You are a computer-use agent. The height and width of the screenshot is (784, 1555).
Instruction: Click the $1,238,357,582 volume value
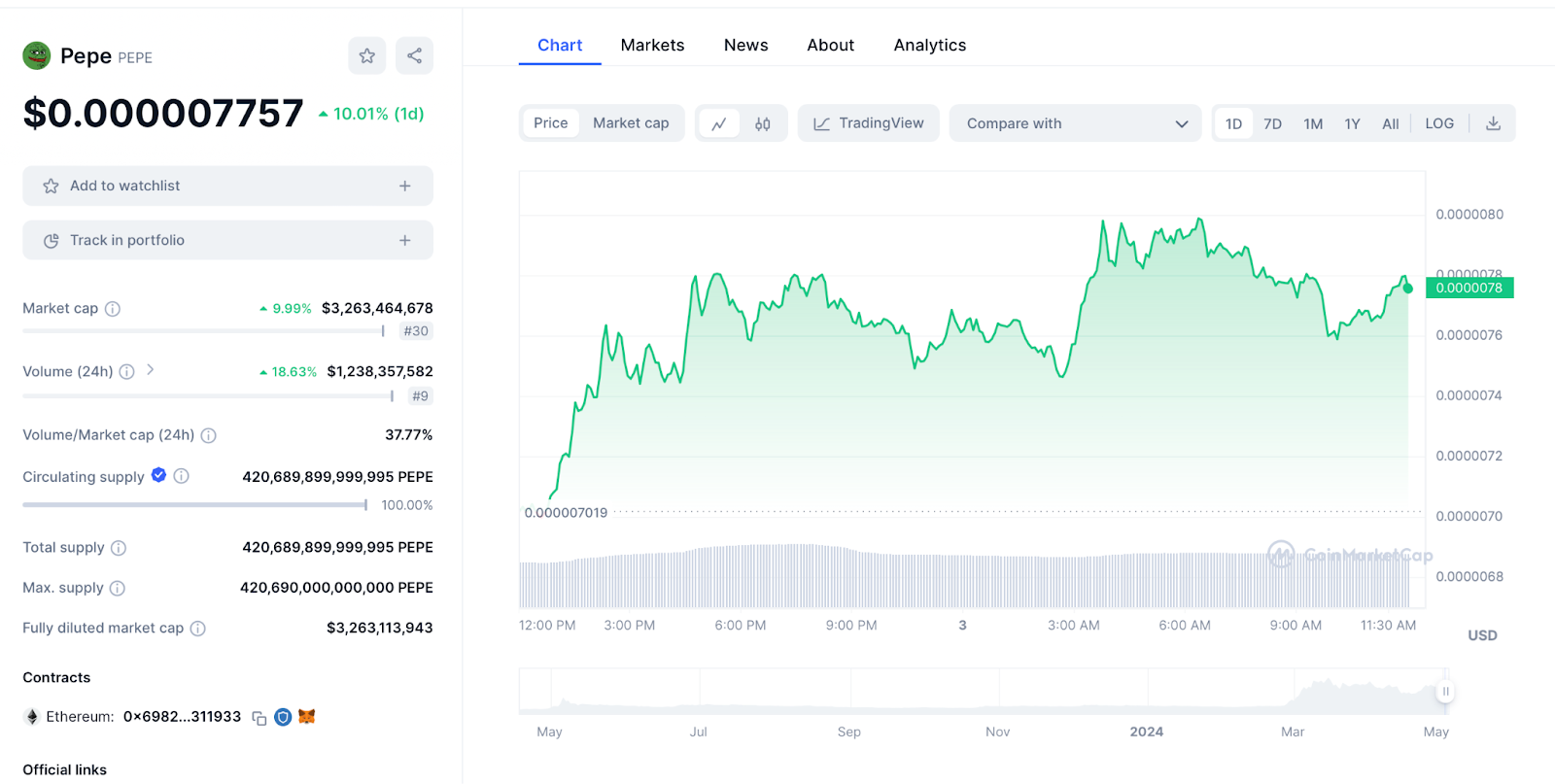[380, 372]
